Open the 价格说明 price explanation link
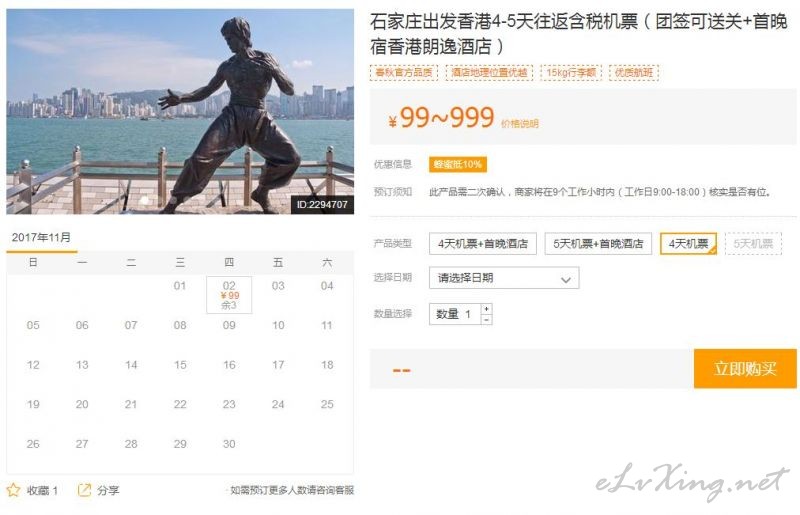 [x=519, y=124]
